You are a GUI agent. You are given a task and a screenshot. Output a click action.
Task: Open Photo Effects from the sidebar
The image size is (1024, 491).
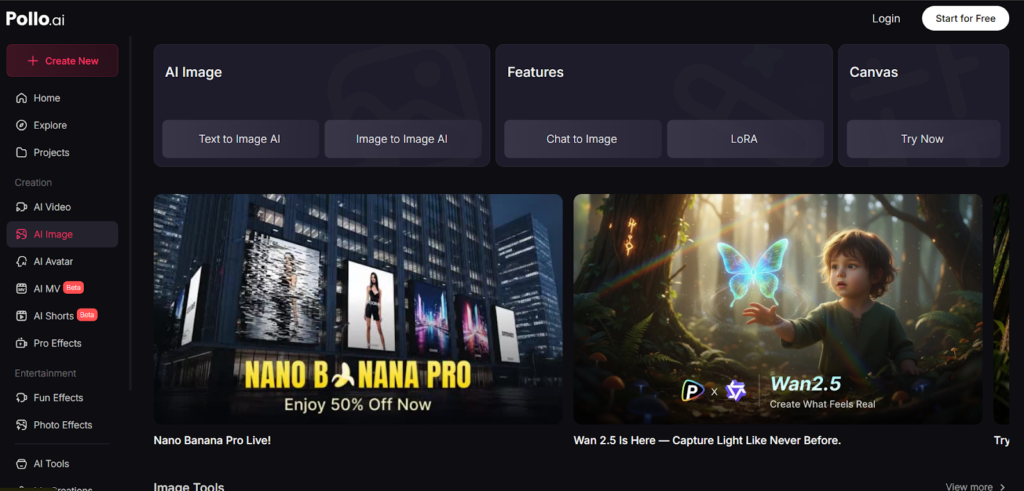pyautogui.click(x=22, y=425)
